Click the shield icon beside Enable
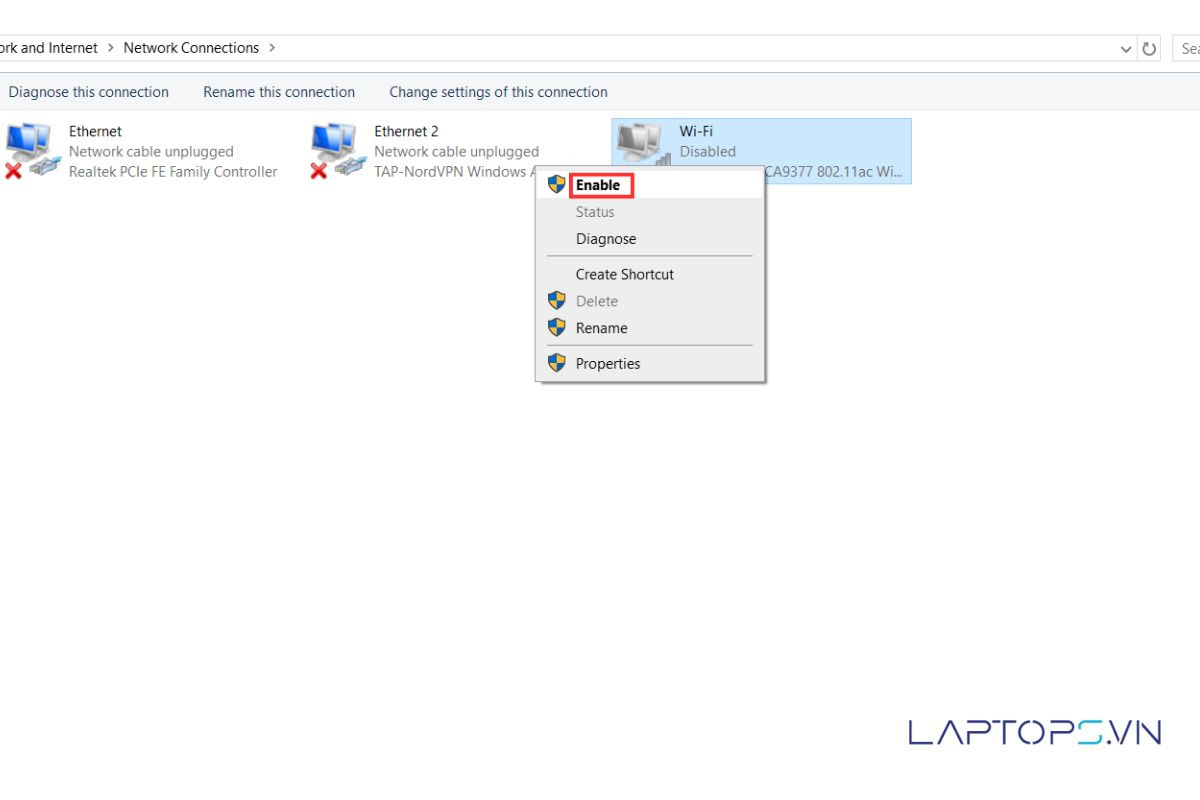The width and height of the screenshot is (1200, 800). click(557, 184)
